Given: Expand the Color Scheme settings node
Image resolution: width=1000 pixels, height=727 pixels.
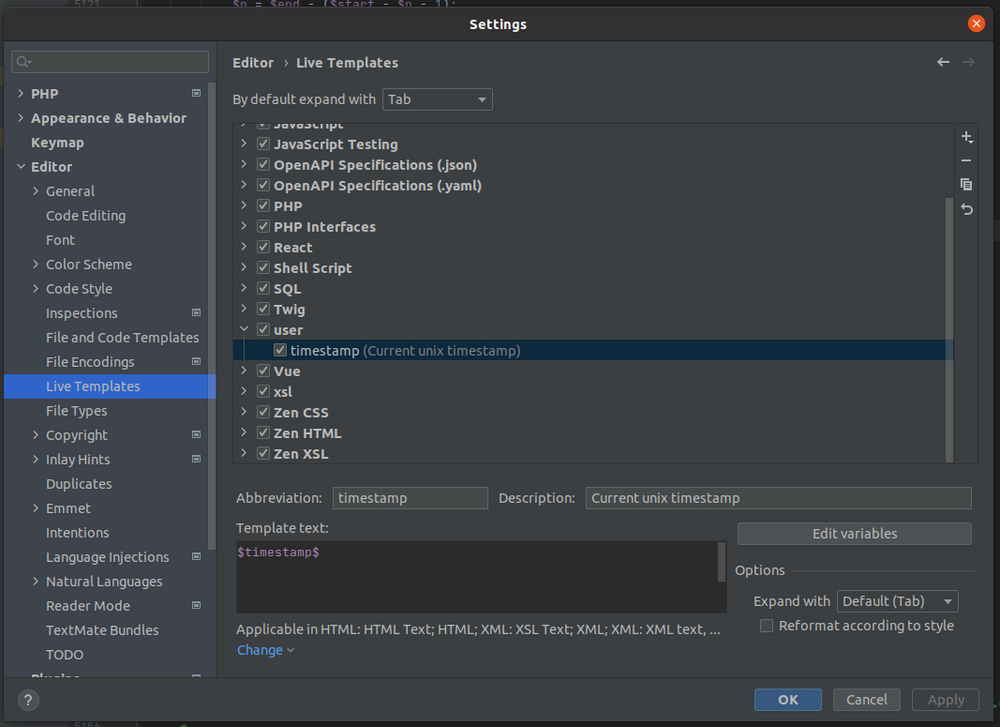Looking at the screenshot, I should pyautogui.click(x=36, y=264).
